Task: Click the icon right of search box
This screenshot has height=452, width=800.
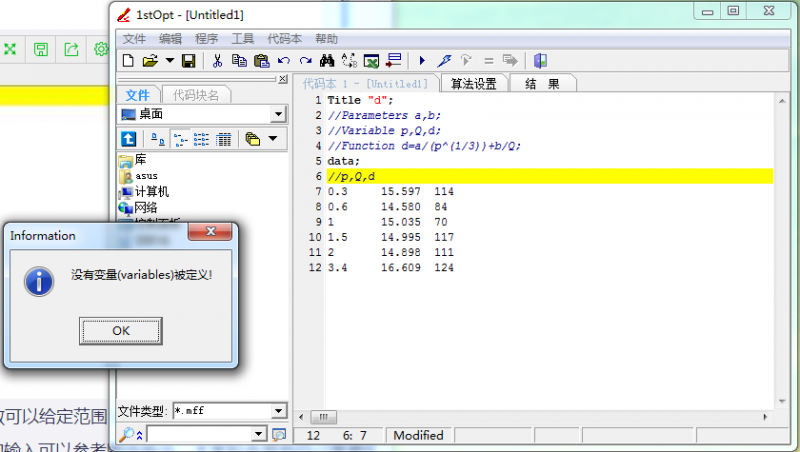Action: click(279, 435)
